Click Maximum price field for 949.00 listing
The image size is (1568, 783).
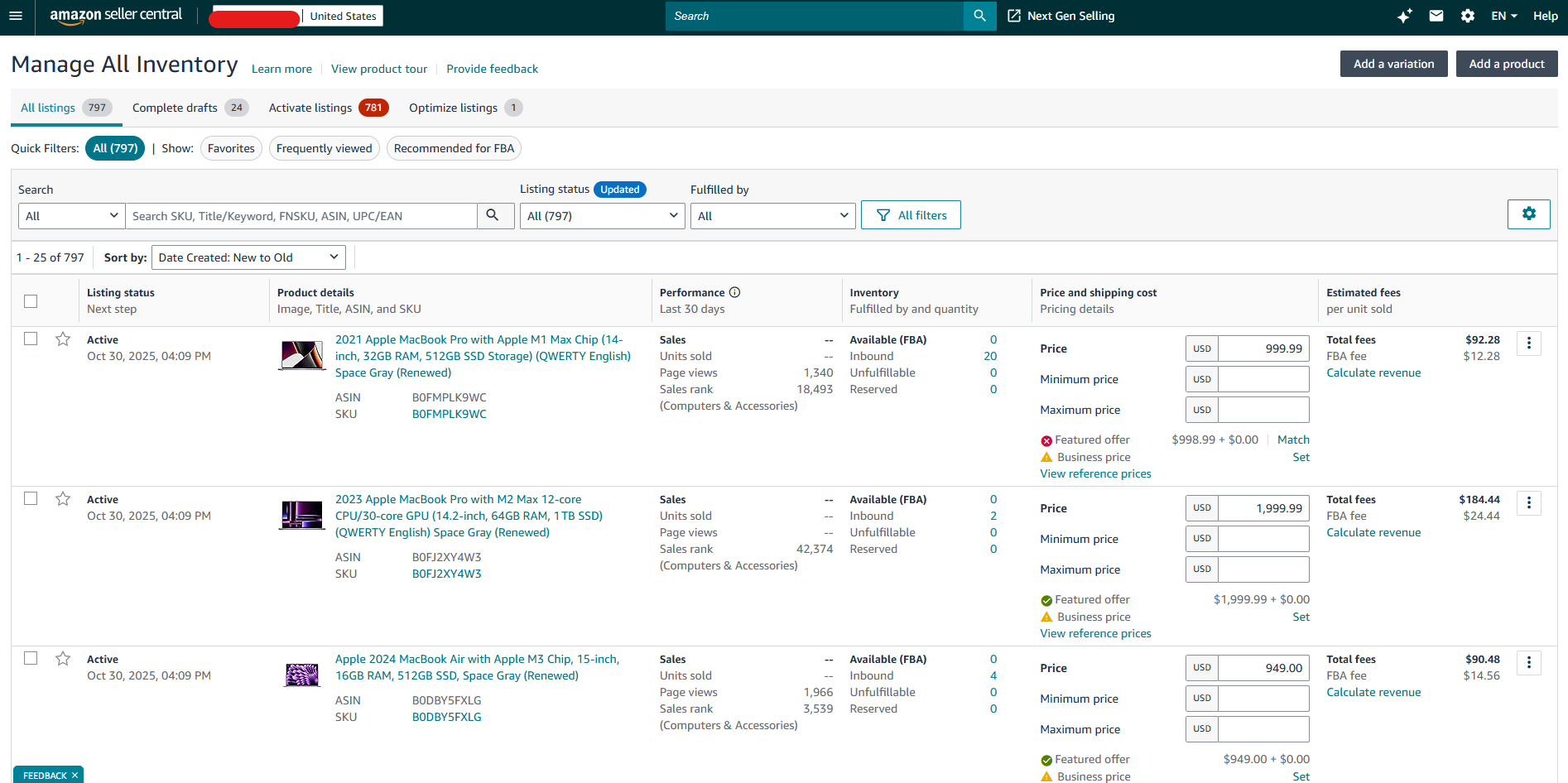[1263, 729]
